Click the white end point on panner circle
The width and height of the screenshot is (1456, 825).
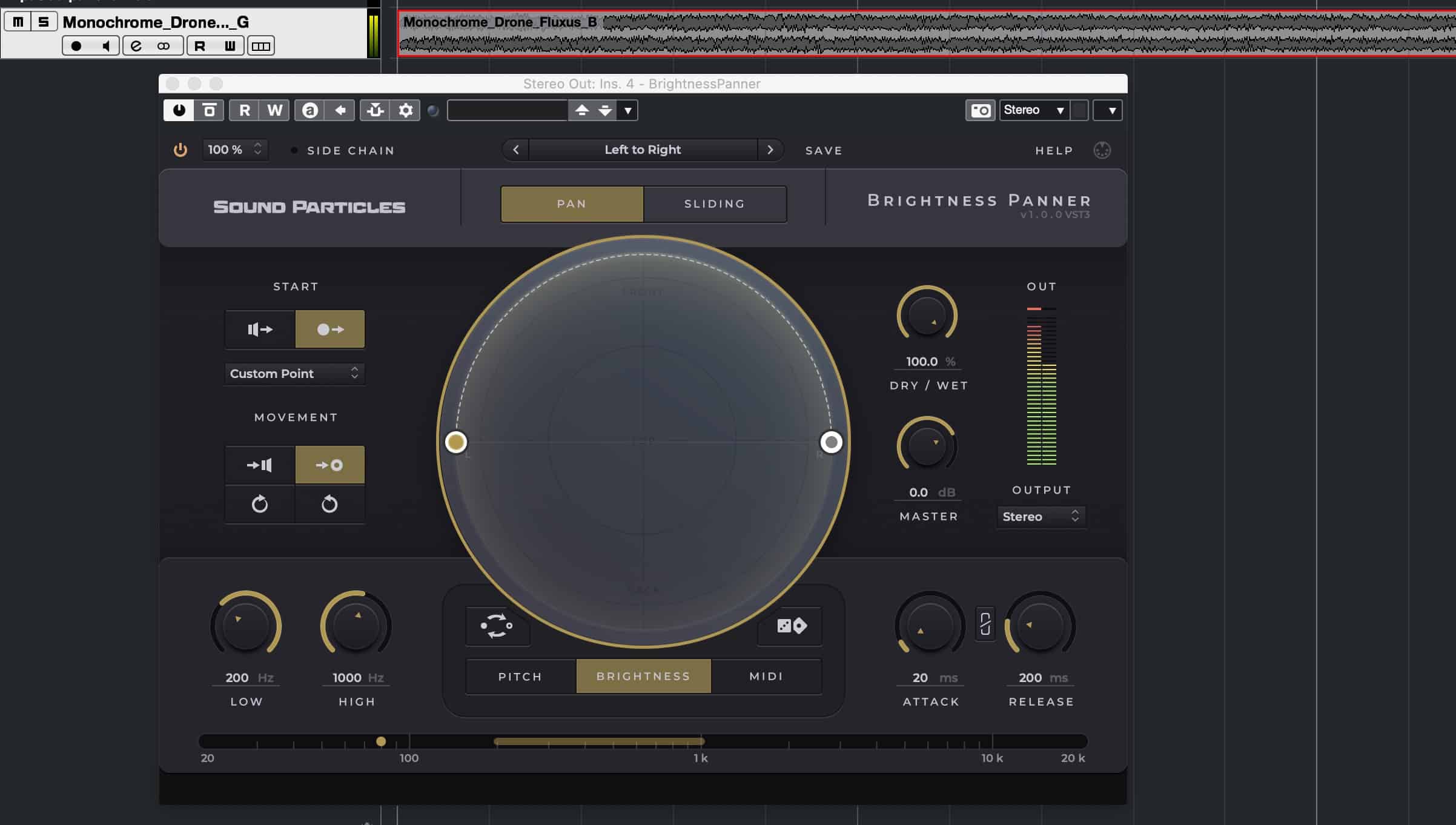[831, 442]
